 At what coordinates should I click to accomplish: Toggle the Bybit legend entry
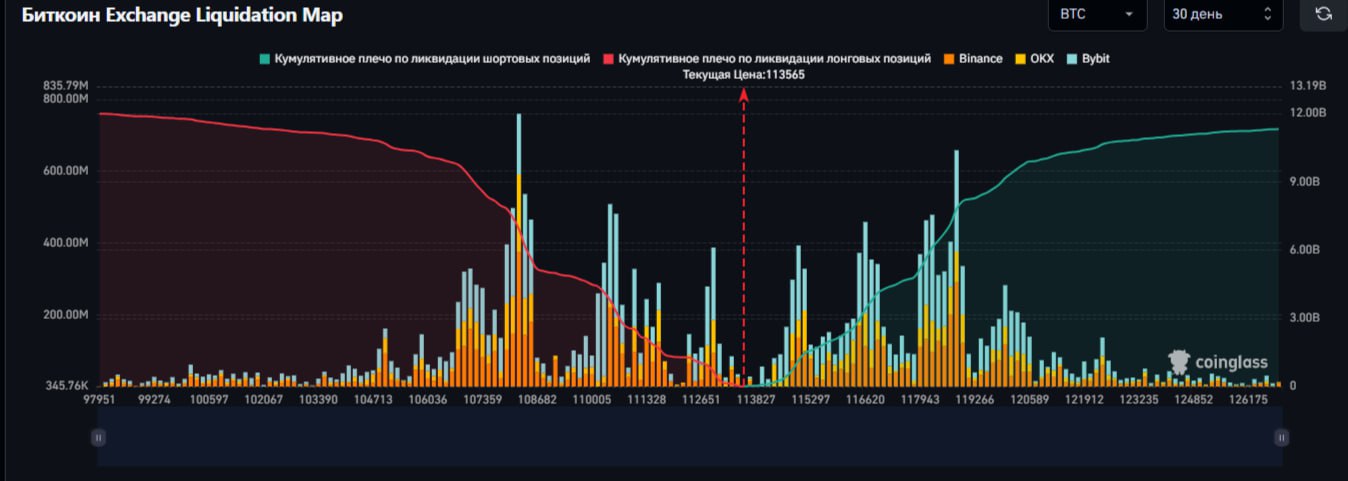click(1087, 59)
